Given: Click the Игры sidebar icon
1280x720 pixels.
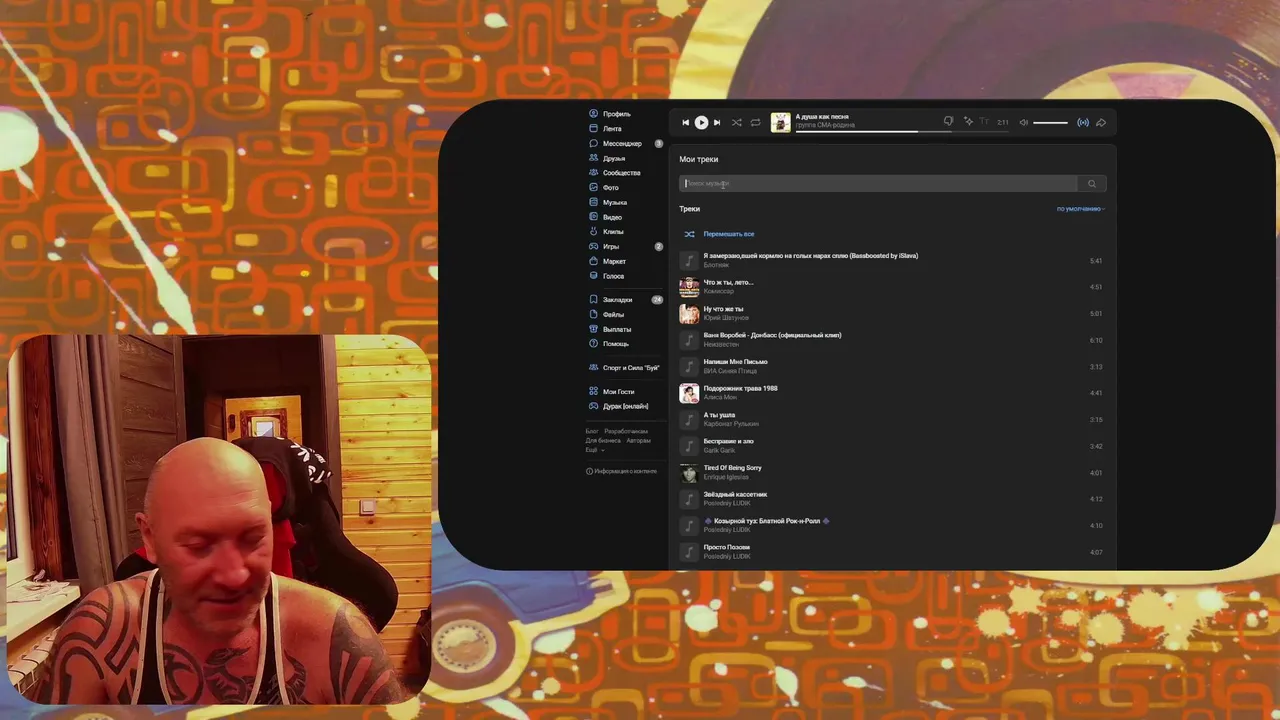Looking at the screenshot, I should pyautogui.click(x=593, y=246).
